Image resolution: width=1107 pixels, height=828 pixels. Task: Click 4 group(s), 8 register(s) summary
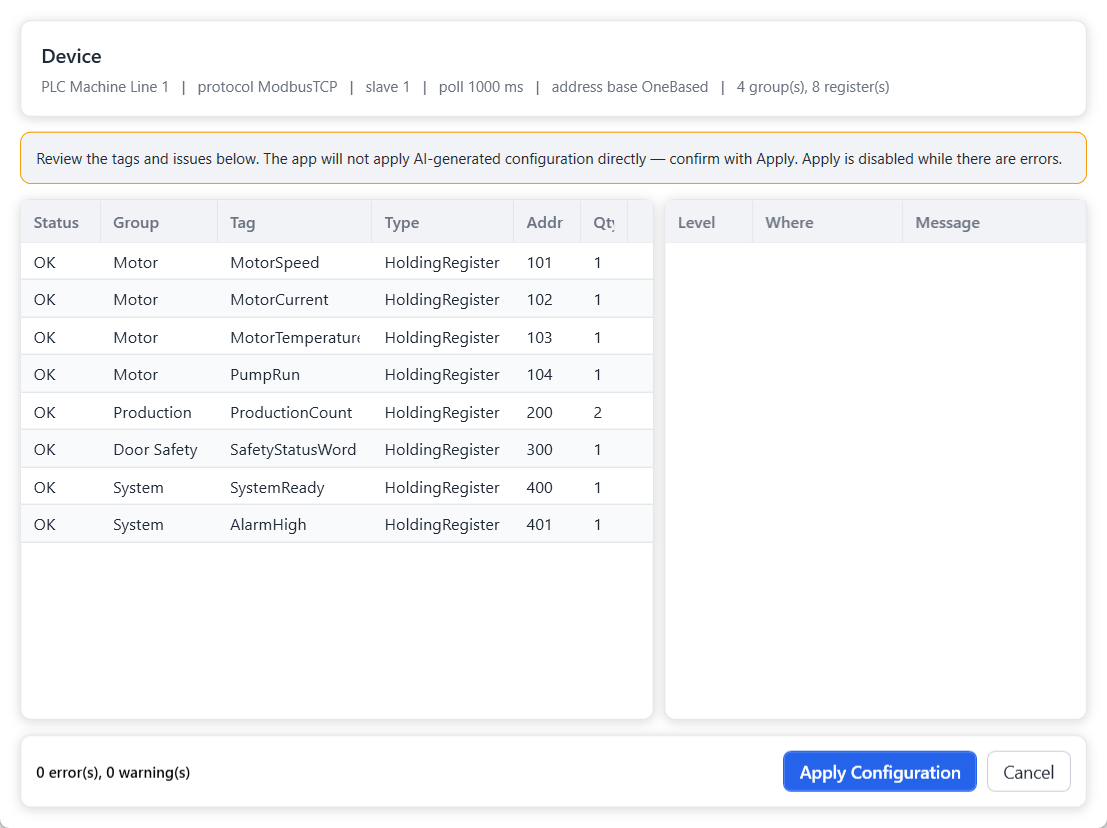pos(813,87)
